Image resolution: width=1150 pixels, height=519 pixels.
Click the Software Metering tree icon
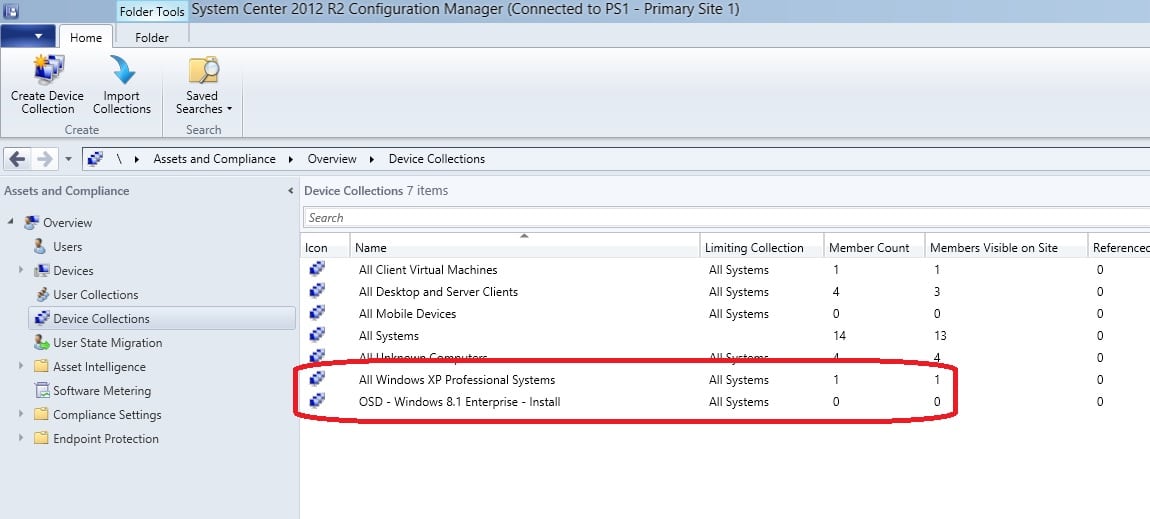[41, 391]
